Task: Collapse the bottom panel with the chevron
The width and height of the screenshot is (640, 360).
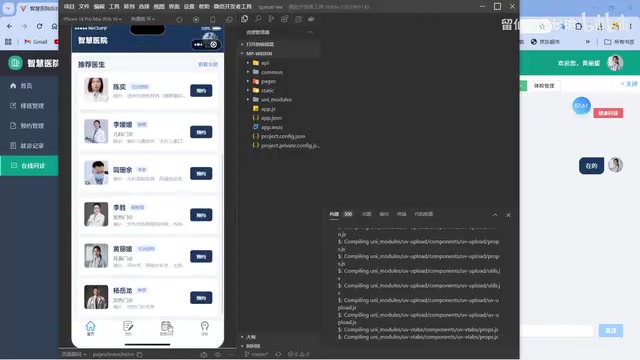Action: [495, 215]
